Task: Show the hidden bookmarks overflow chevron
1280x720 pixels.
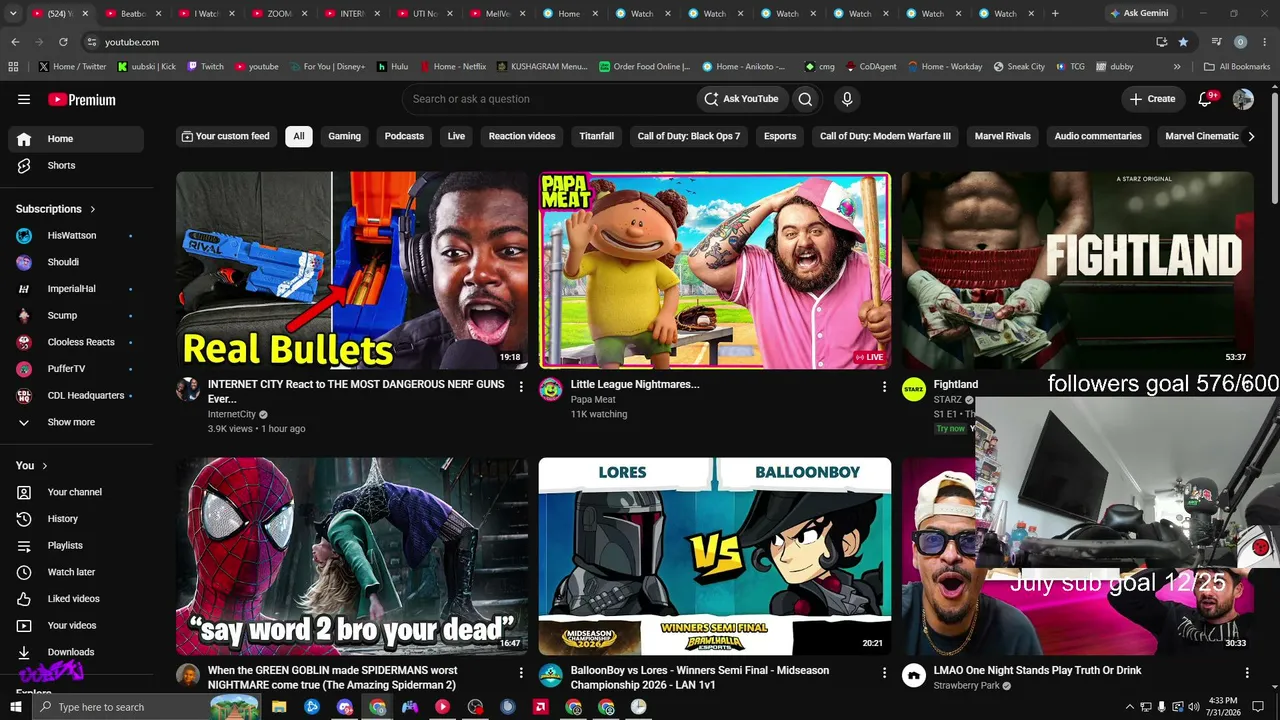Action: (1177, 67)
